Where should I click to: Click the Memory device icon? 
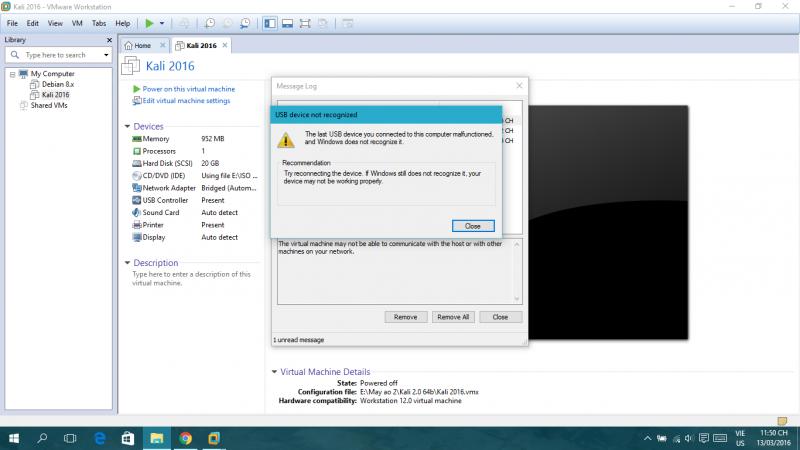coord(137,139)
